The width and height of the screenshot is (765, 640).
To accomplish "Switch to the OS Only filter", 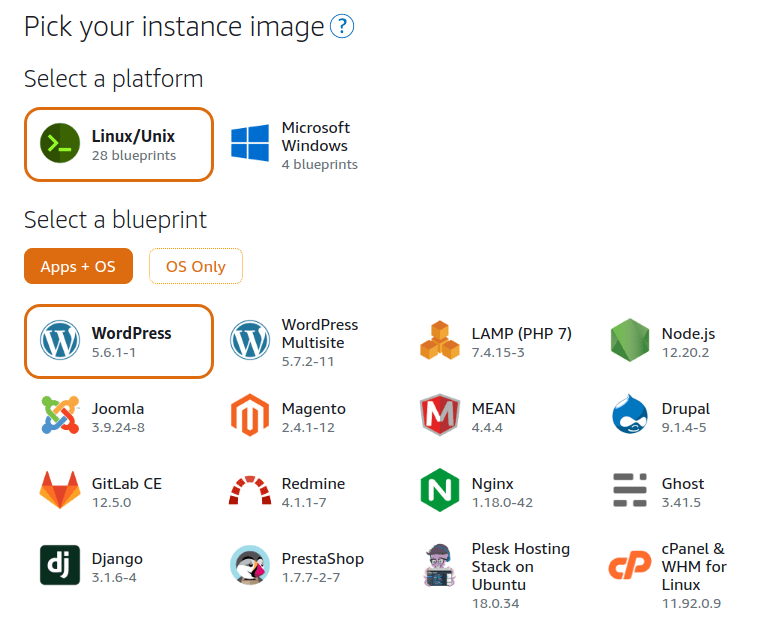I will click(x=196, y=266).
